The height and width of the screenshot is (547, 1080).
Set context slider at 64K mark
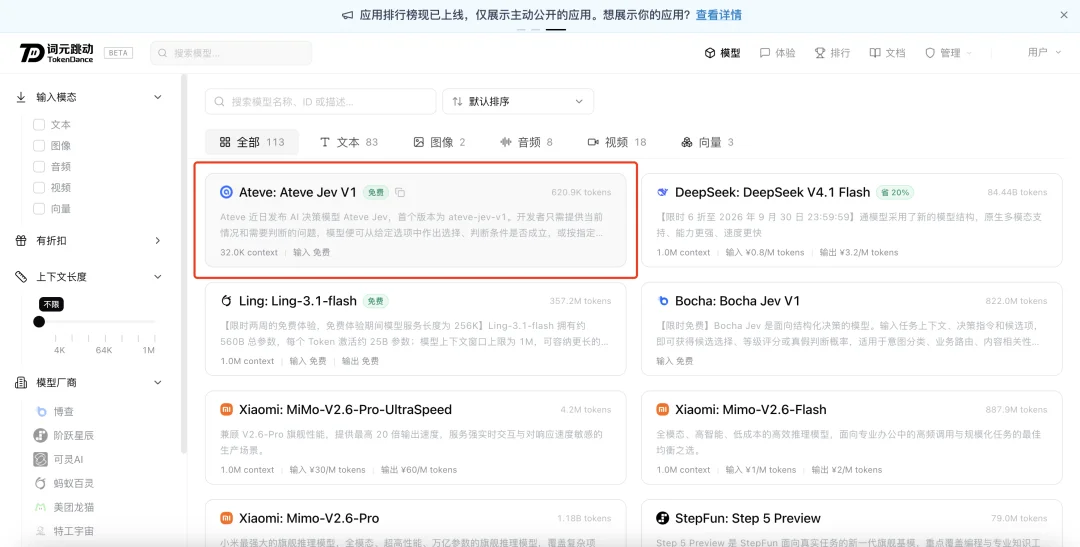pos(104,322)
